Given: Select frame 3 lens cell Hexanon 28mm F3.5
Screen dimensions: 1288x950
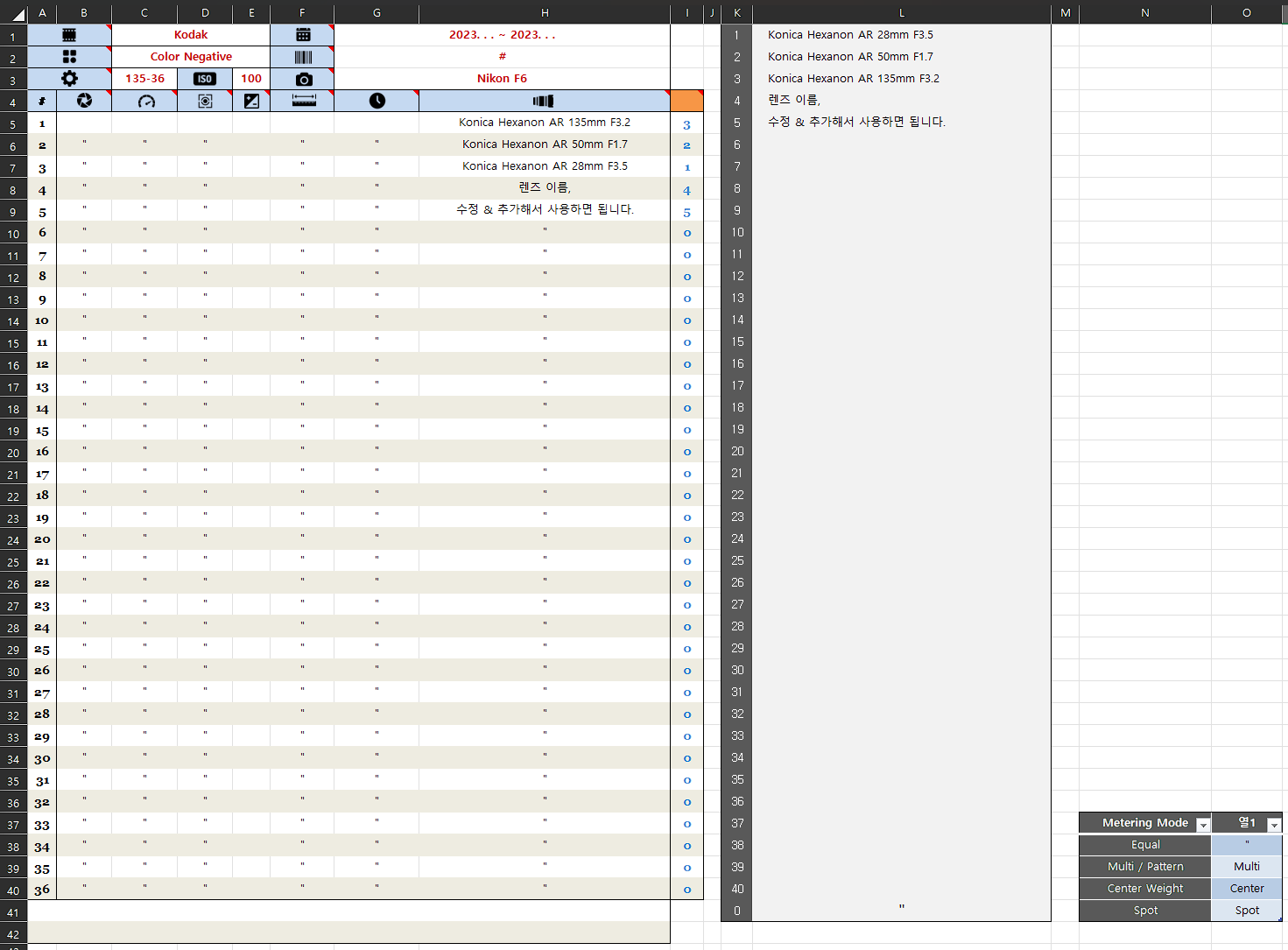Looking at the screenshot, I should pyautogui.click(x=544, y=166).
